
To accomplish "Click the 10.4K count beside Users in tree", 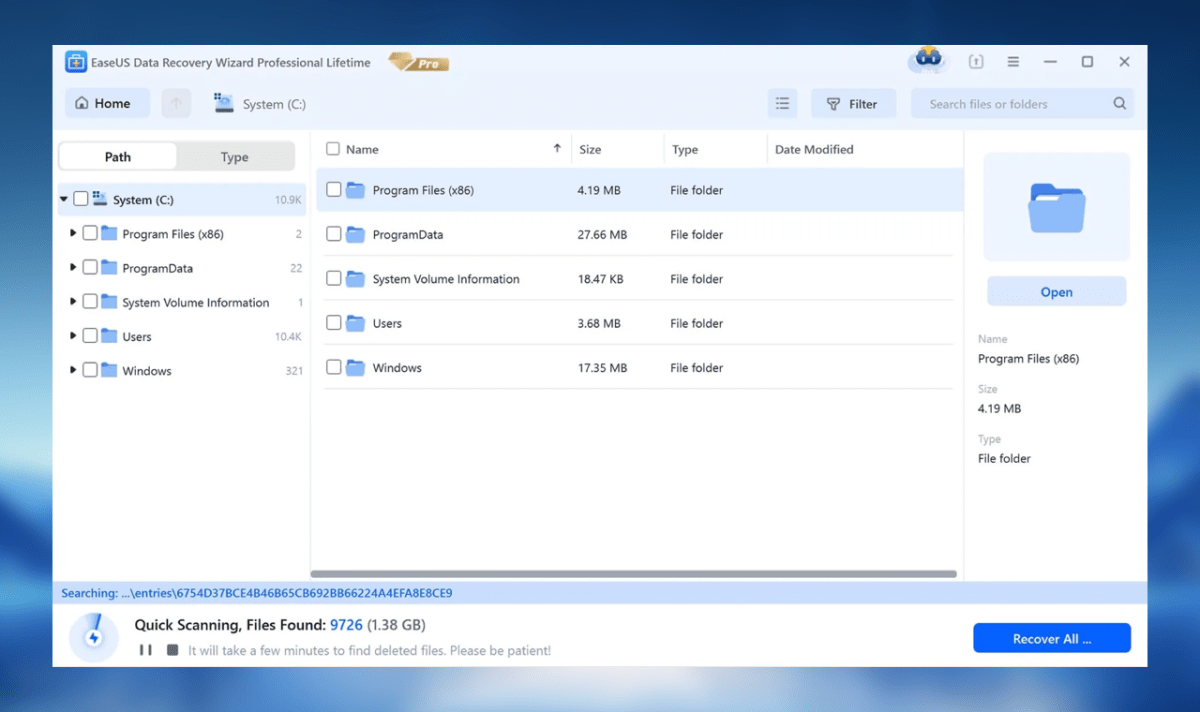I will 288,337.
